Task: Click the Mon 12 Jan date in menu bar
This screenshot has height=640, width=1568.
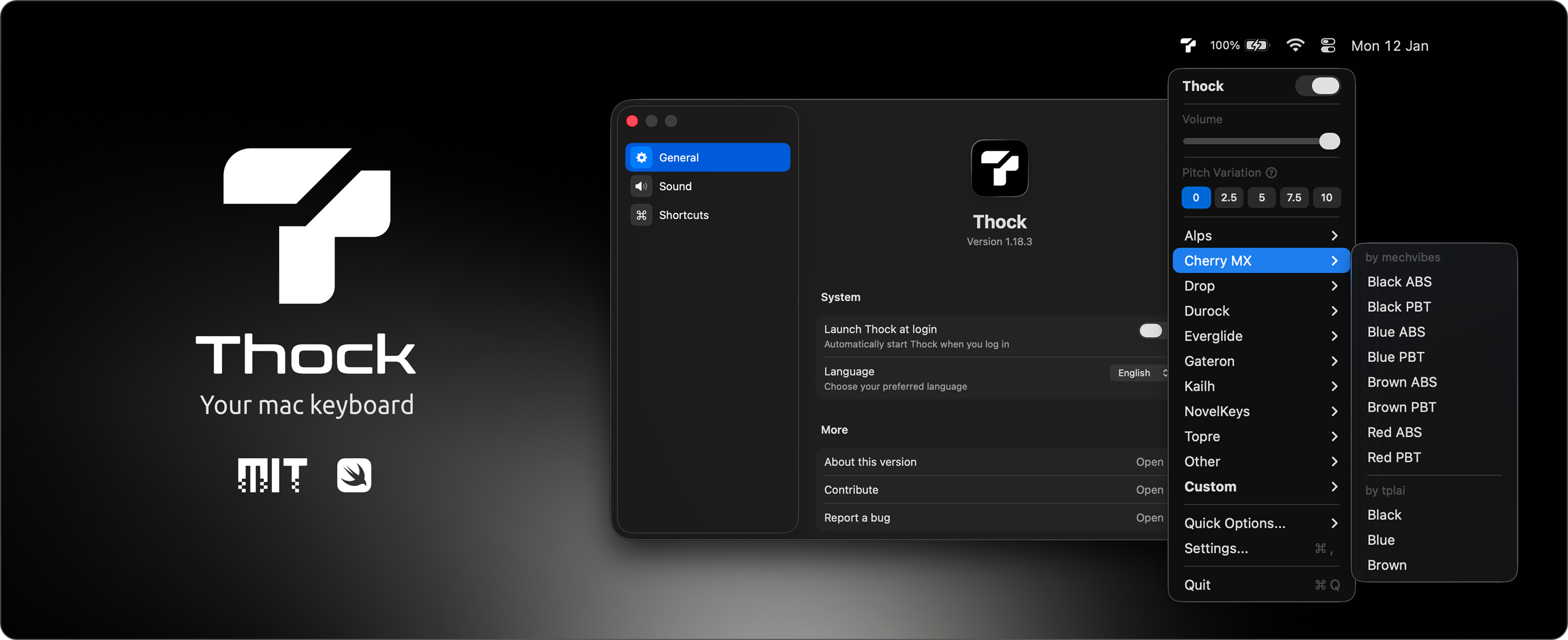Action: coord(1390,46)
